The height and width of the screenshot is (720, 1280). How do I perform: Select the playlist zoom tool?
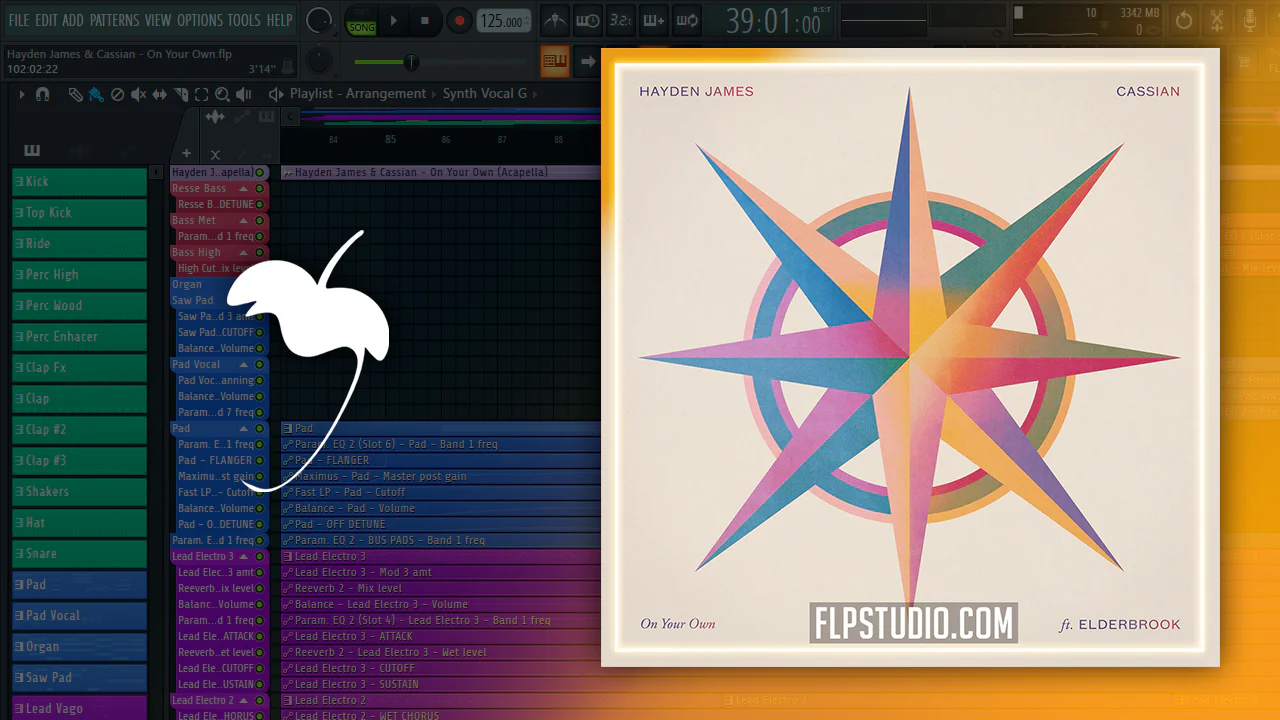coord(222,94)
